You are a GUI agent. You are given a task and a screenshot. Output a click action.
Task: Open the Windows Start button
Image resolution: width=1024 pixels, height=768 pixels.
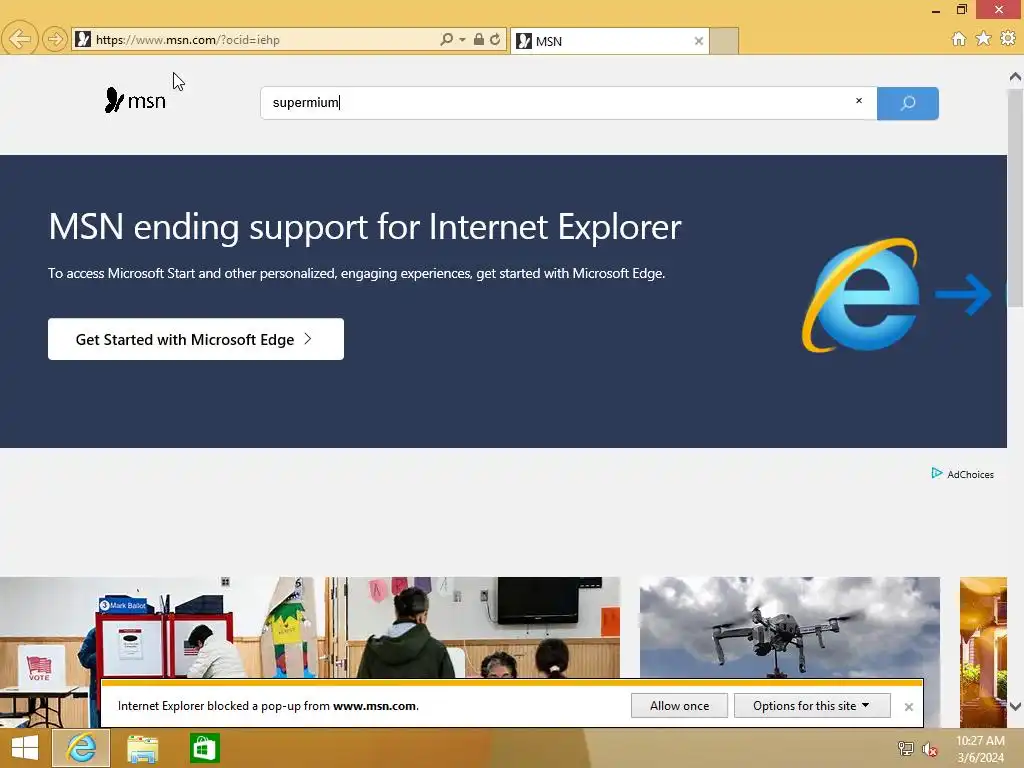[25, 748]
